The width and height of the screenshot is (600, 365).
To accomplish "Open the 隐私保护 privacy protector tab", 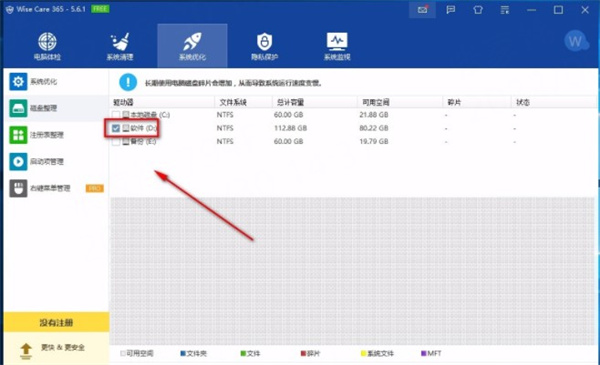I will click(x=264, y=46).
